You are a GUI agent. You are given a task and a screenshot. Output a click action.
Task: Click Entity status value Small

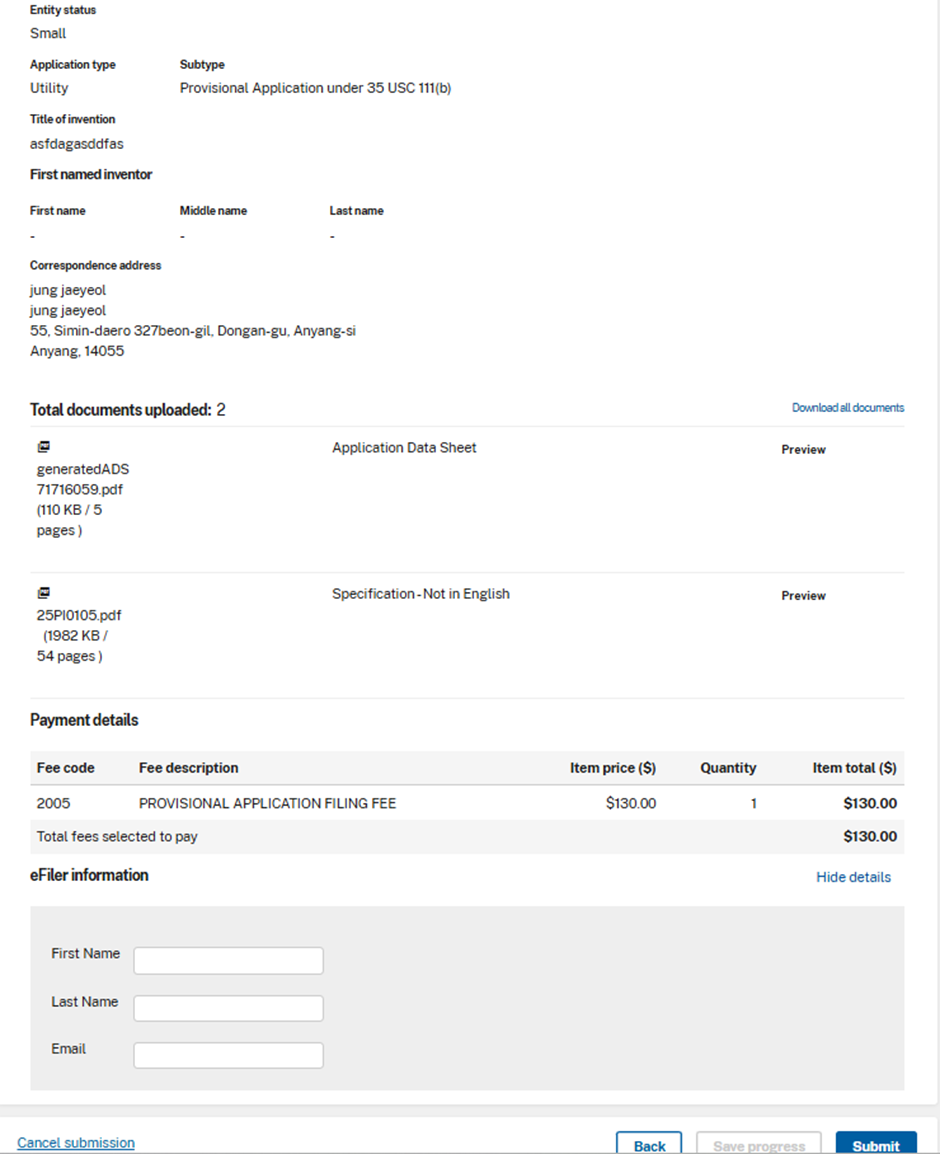click(x=48, y=34)
